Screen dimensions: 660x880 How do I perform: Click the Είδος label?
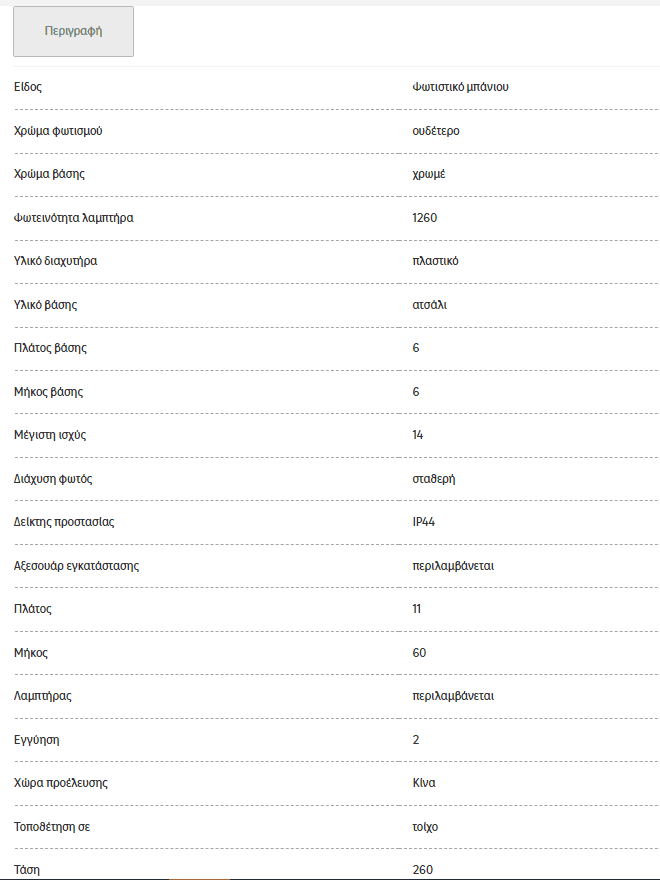[28, 87]
